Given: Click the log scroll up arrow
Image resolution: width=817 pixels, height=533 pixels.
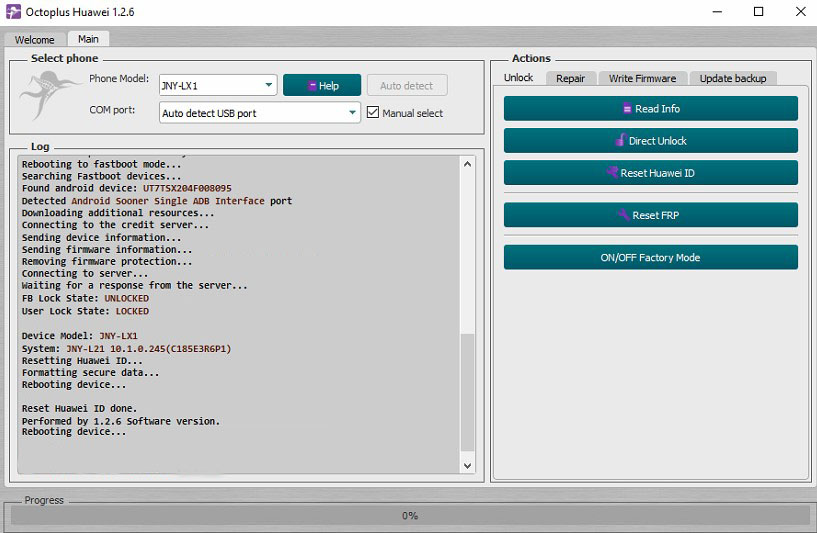Looking at the screenshot, I should 467,164.
